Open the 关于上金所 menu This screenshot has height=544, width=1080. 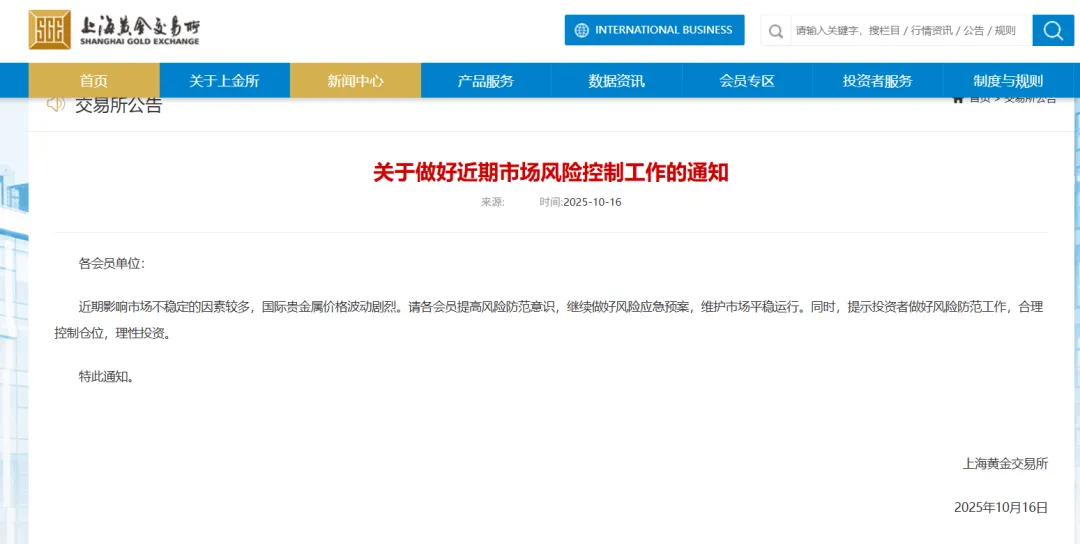224,81
